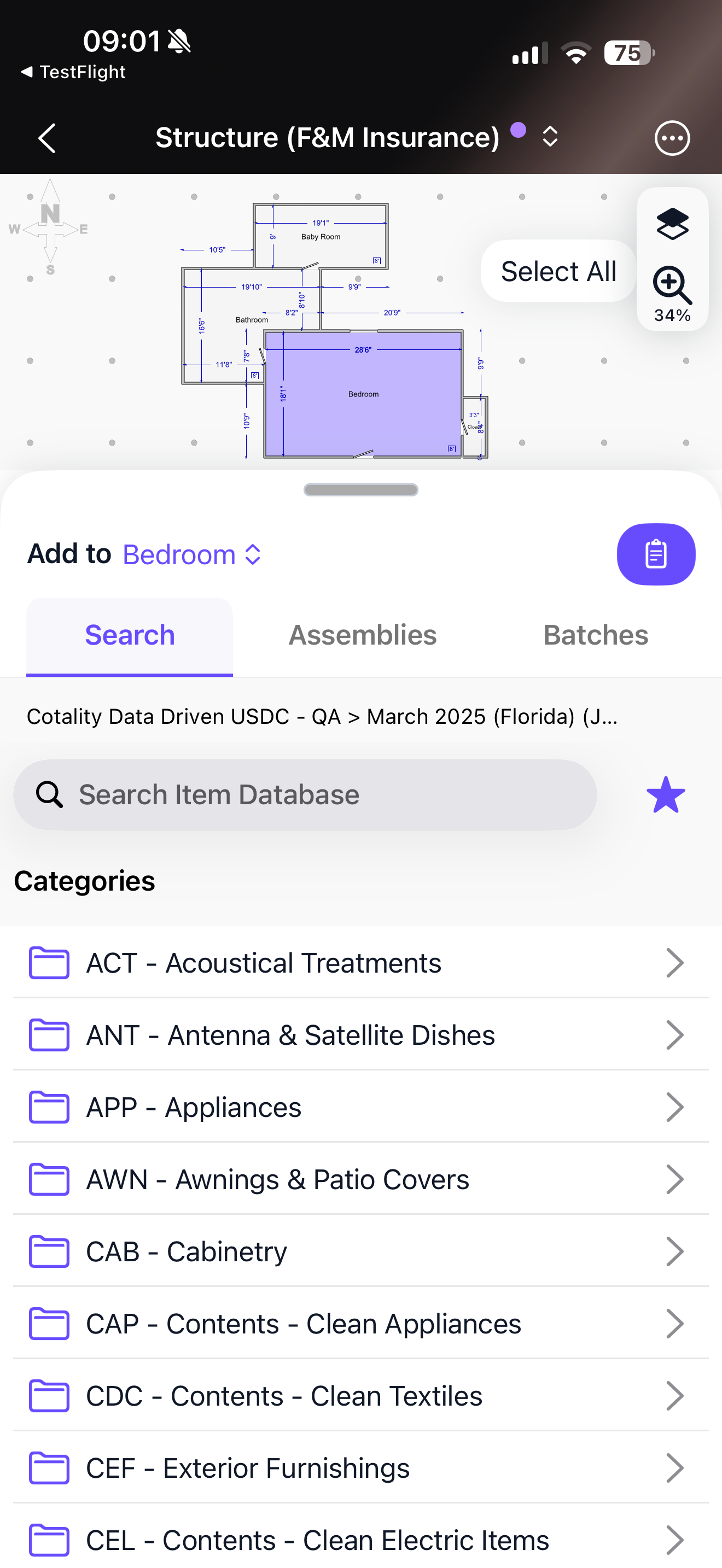Change the Add to Bedroom room dropdown

(x=192, y=554)
